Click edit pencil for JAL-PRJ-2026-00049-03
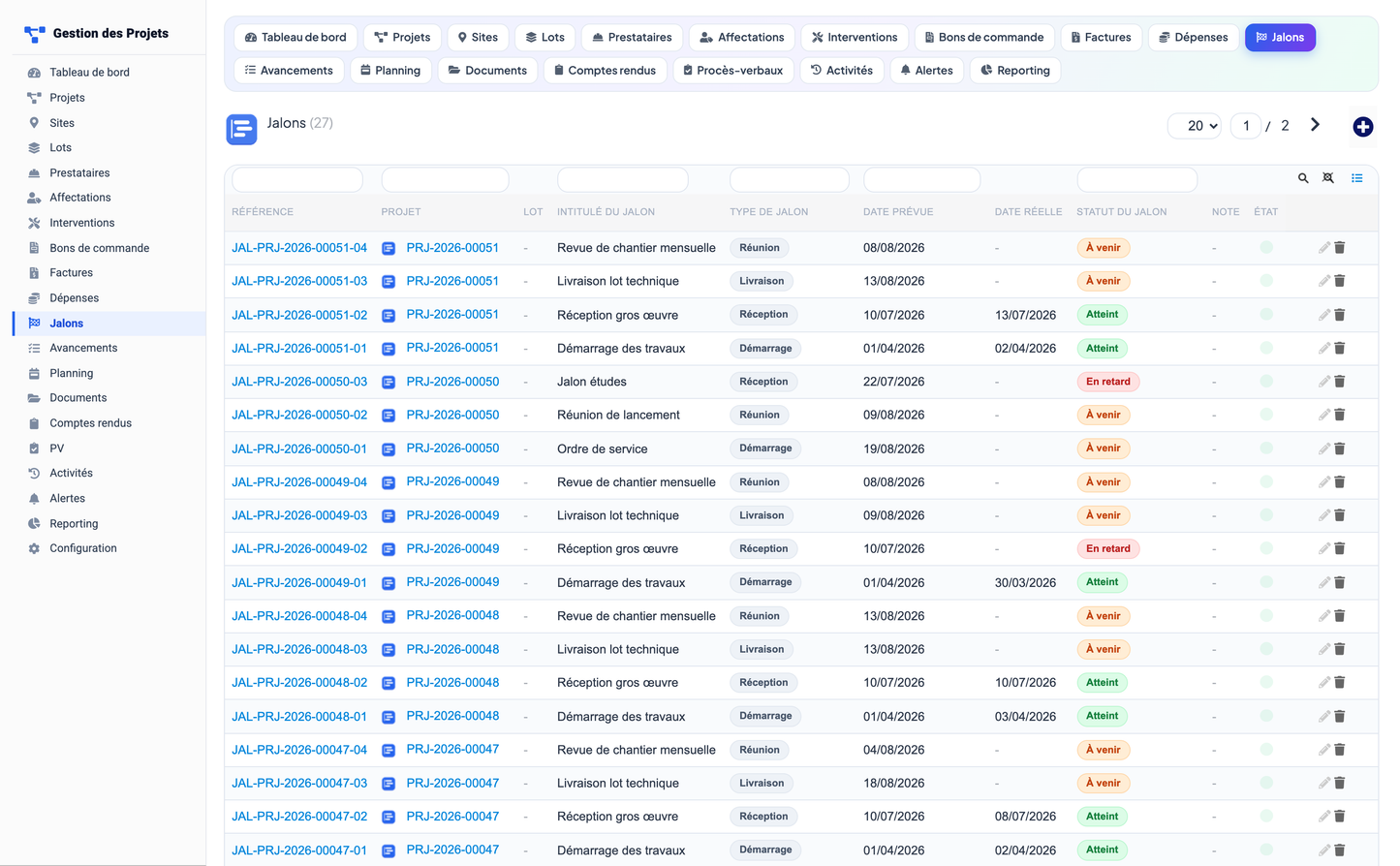 [1324, 515]
